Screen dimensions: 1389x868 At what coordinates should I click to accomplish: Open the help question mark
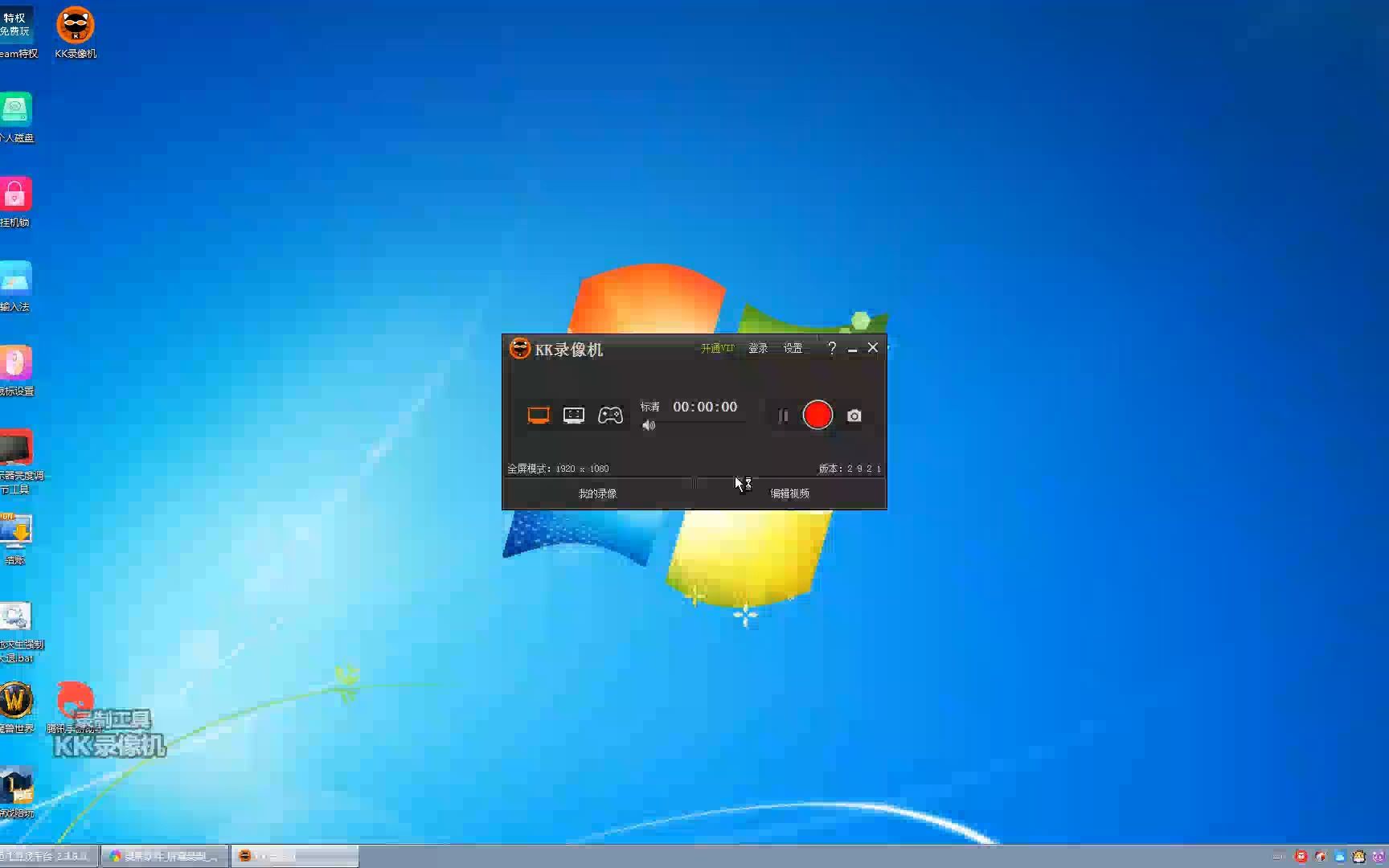(x=832, y=348)
